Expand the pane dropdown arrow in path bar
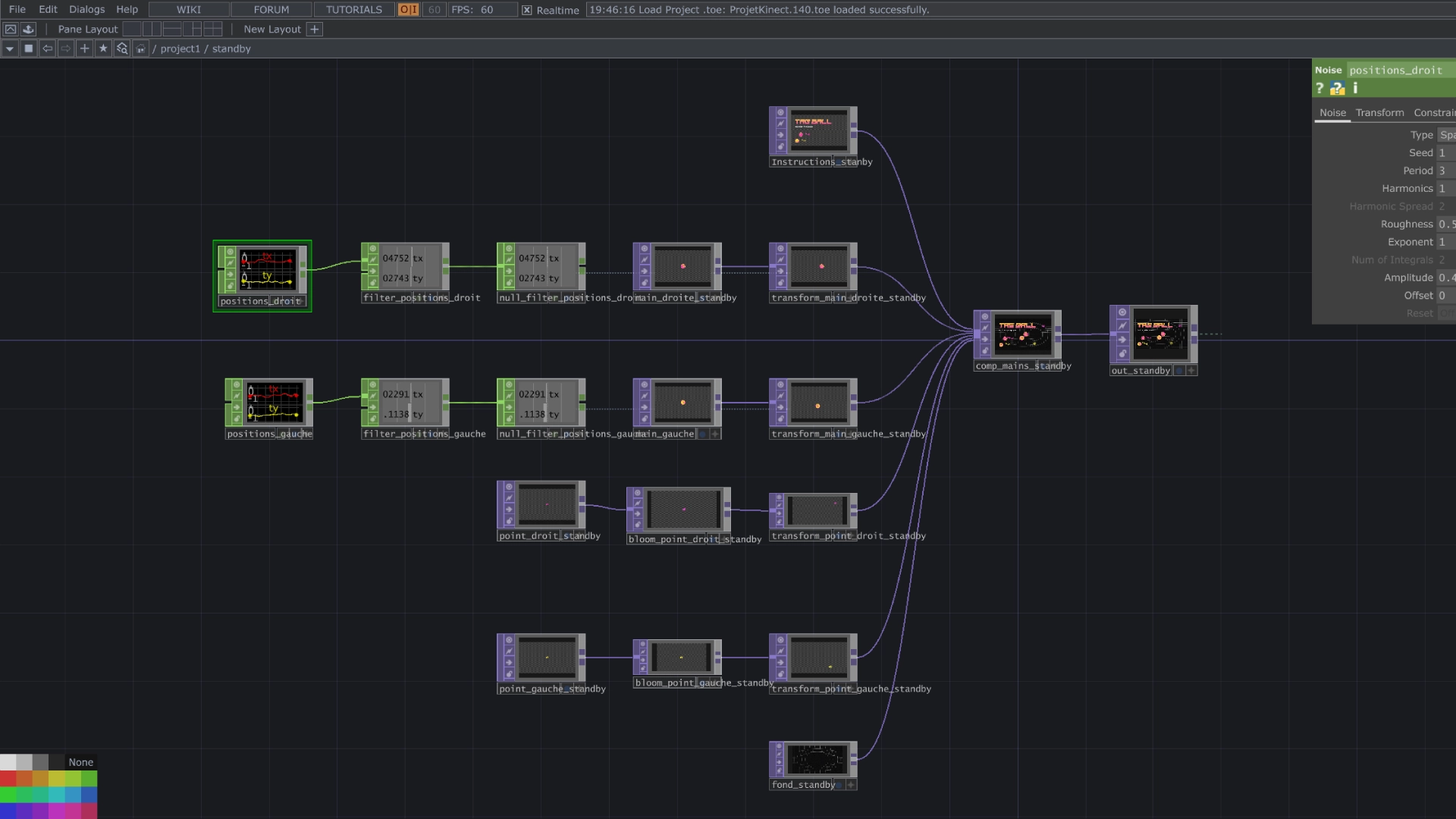Screen dimensions: 1456x819 coord(10,49)
